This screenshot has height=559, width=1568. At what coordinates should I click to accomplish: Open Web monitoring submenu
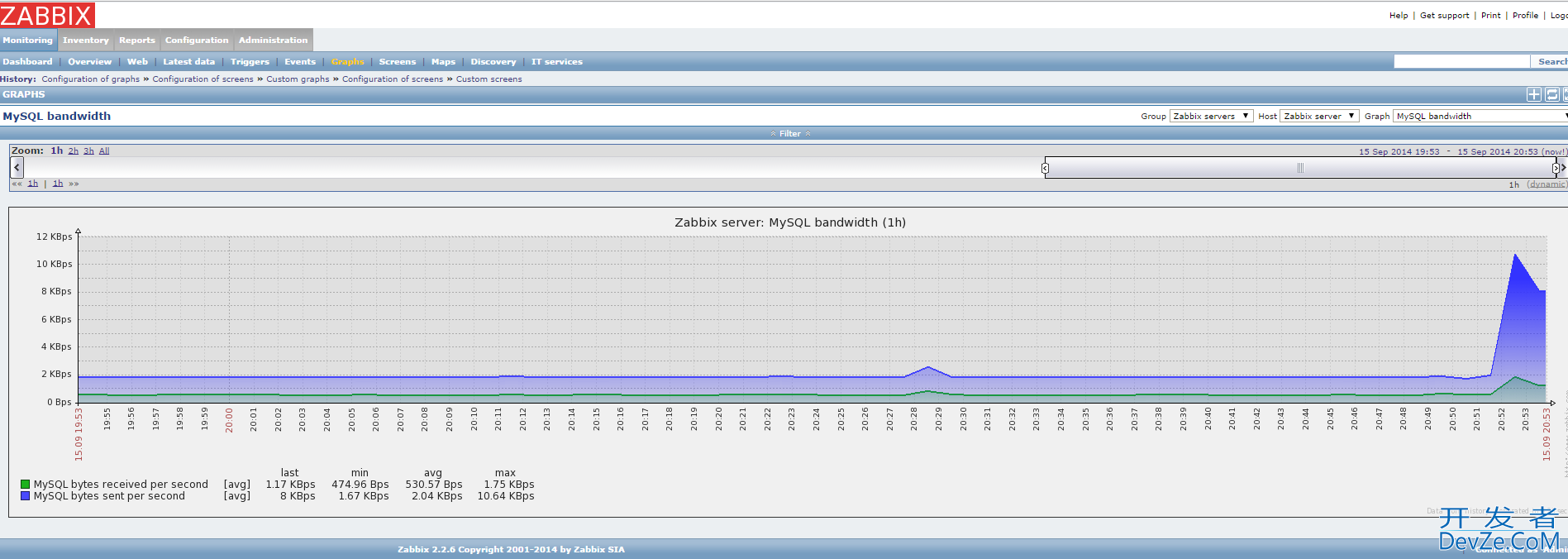(137, 61)
